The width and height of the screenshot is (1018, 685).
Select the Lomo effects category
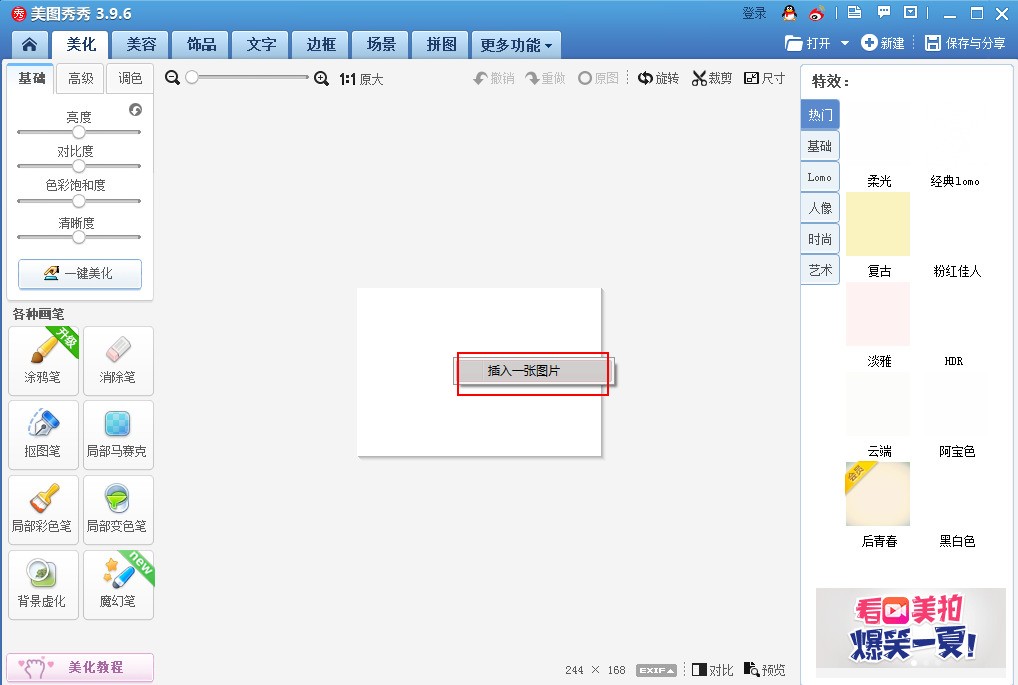[820, 177]
